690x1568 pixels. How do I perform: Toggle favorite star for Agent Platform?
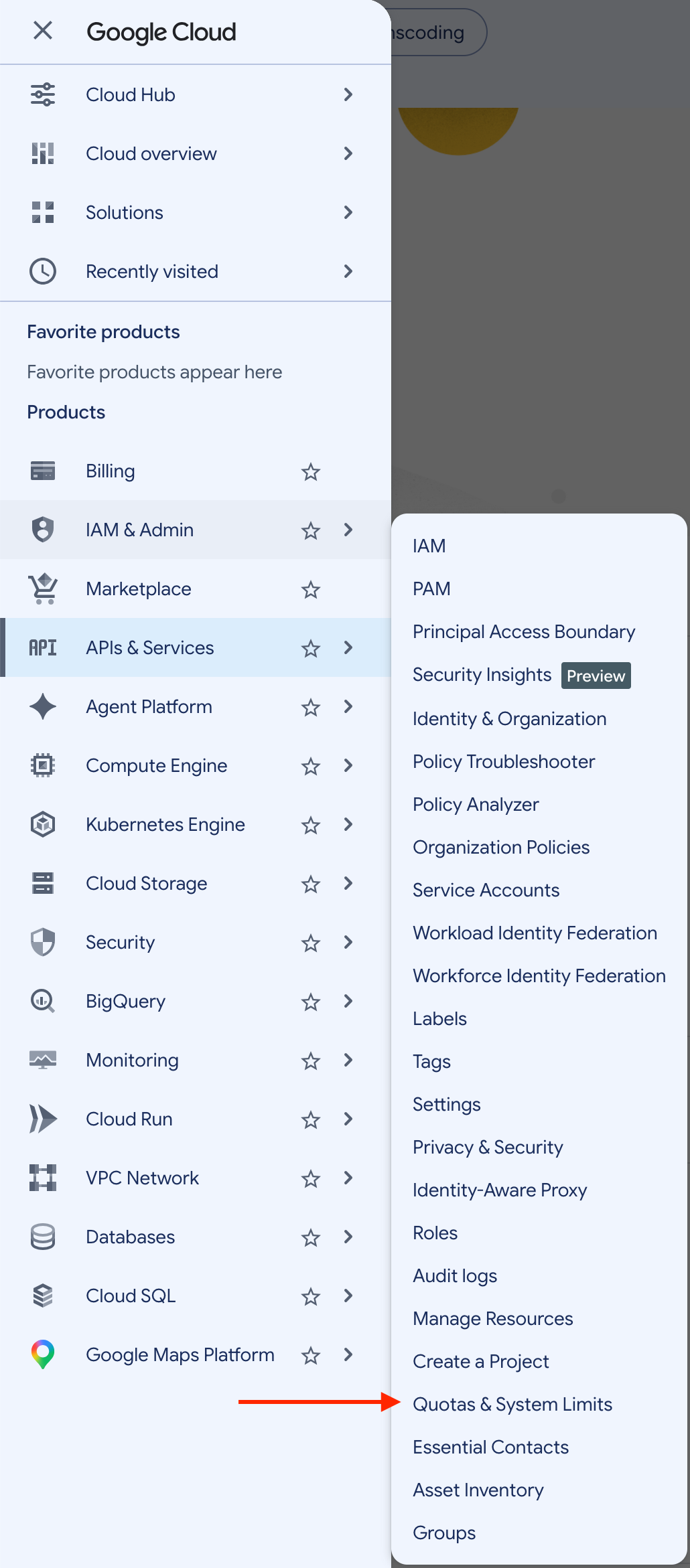[310, 708]
